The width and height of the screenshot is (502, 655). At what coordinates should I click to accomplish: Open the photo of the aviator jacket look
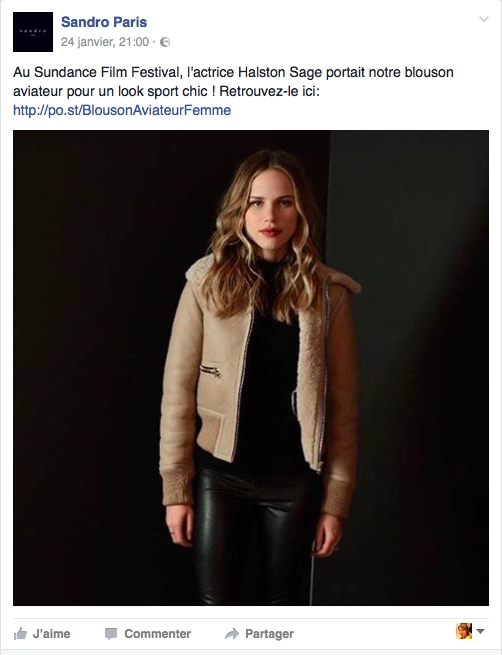(251, 368)
